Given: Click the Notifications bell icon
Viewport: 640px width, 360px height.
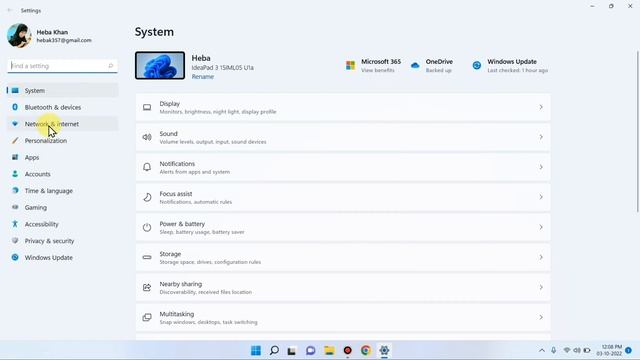Looking at the screenshot, I should (147, 167).
